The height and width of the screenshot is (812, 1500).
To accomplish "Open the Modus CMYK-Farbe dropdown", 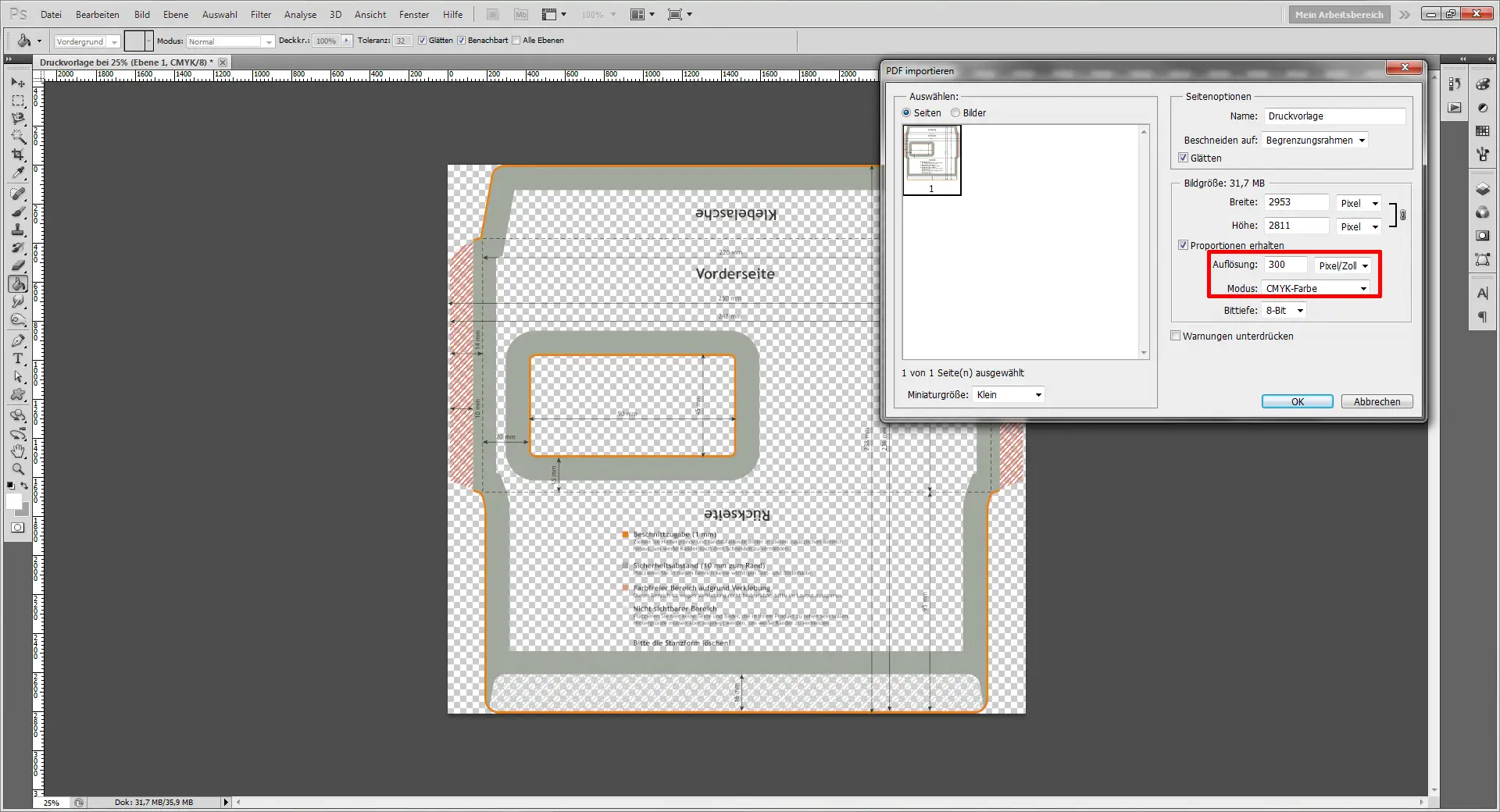I will pyautogui.click(x=1316, y=289).
